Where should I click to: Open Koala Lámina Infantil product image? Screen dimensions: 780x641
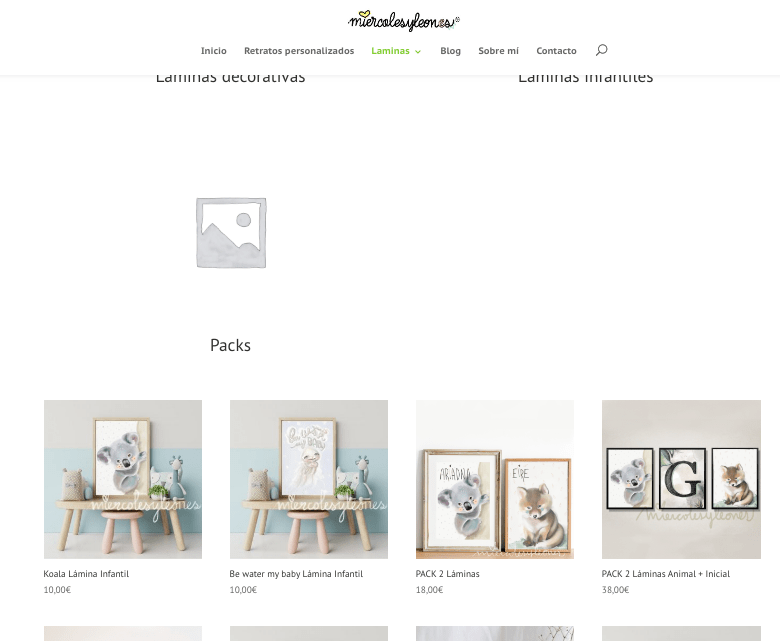(123, 479)
